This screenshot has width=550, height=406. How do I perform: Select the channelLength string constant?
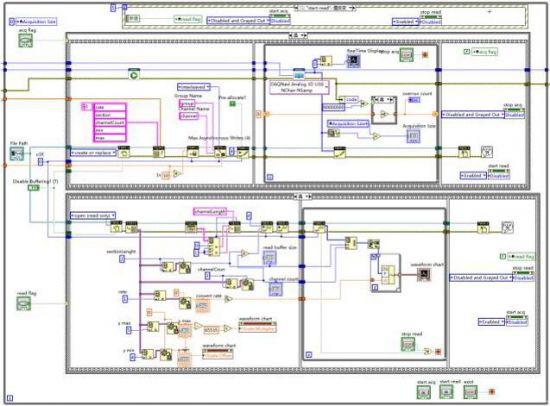click(x=210, y=212)
